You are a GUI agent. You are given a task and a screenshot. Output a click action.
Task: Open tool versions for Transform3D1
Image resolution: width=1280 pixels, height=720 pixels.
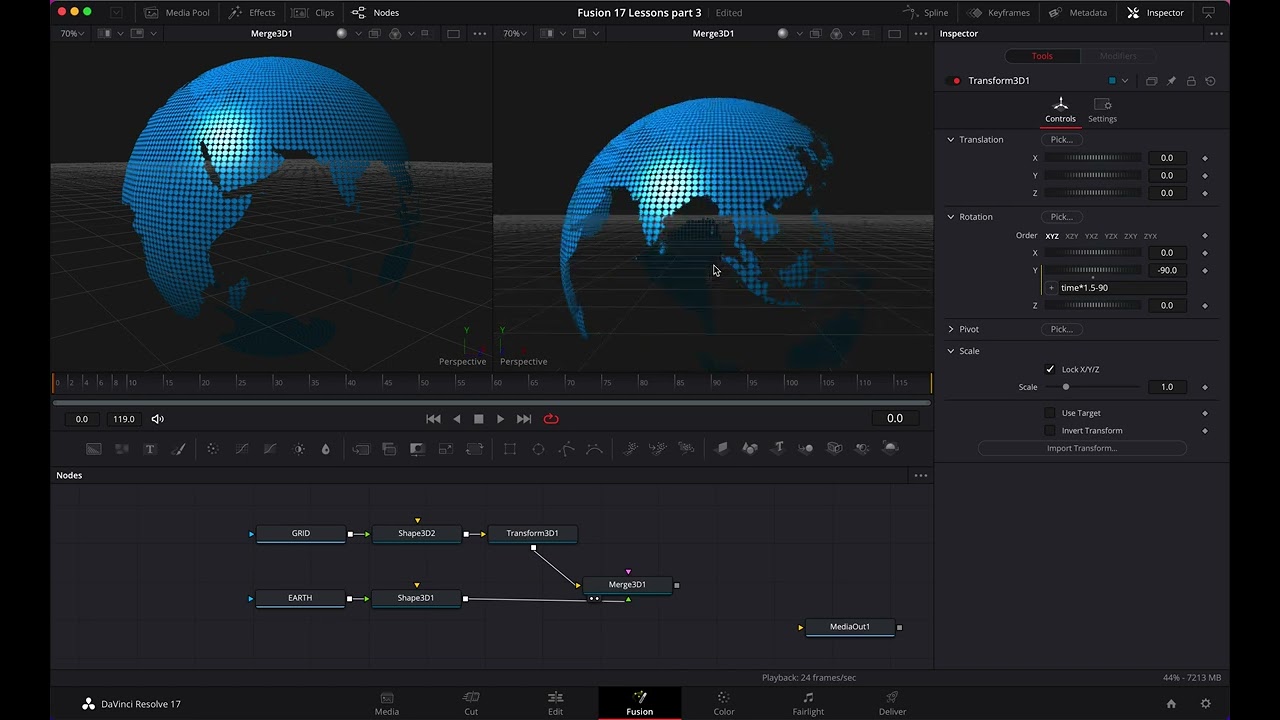(x=1151, y=81)
